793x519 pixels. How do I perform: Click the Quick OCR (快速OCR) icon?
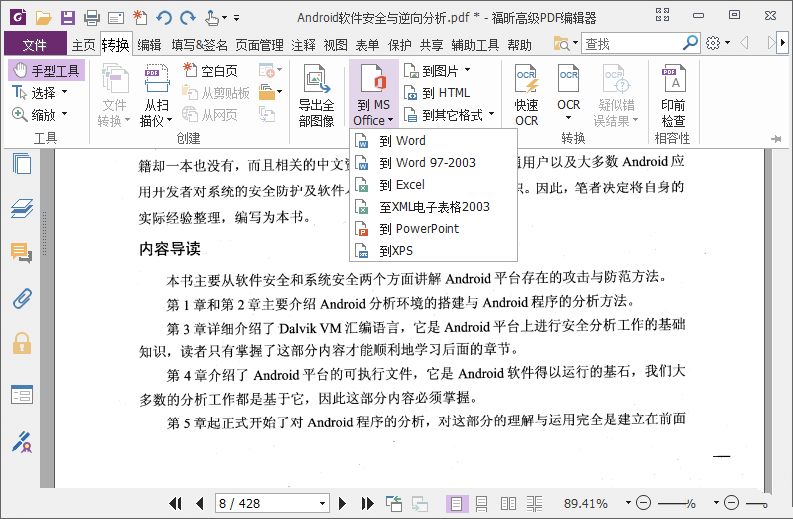[526, 96]
